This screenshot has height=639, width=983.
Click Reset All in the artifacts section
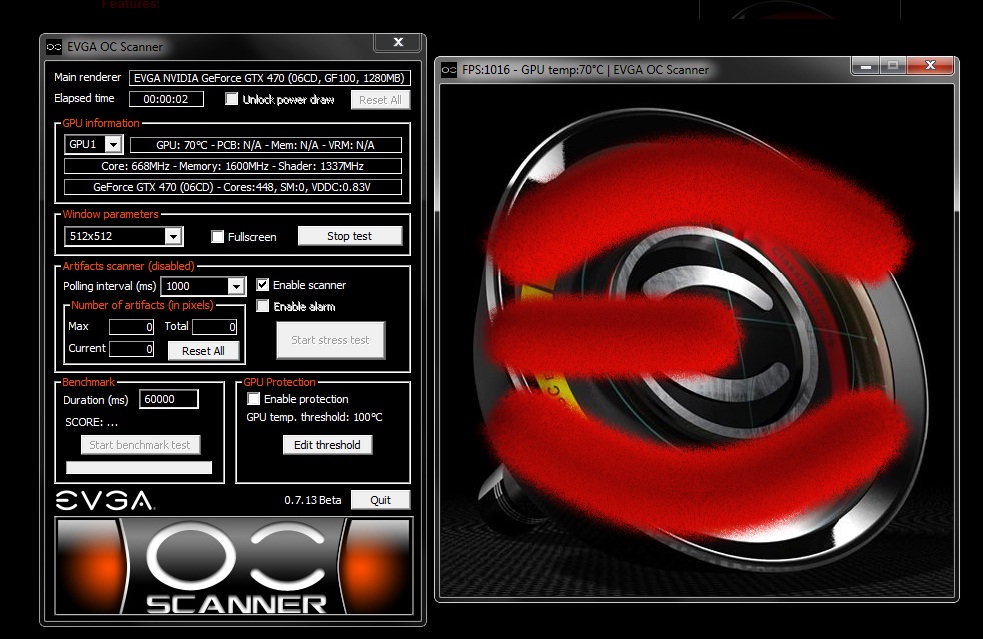[203, 351]
